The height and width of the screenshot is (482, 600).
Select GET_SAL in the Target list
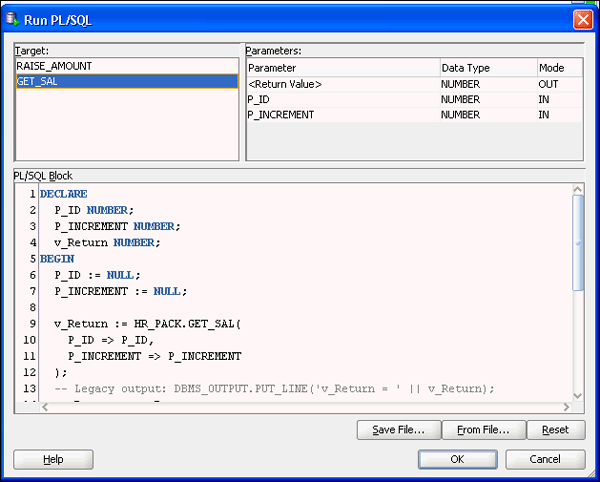coord(127,81)
